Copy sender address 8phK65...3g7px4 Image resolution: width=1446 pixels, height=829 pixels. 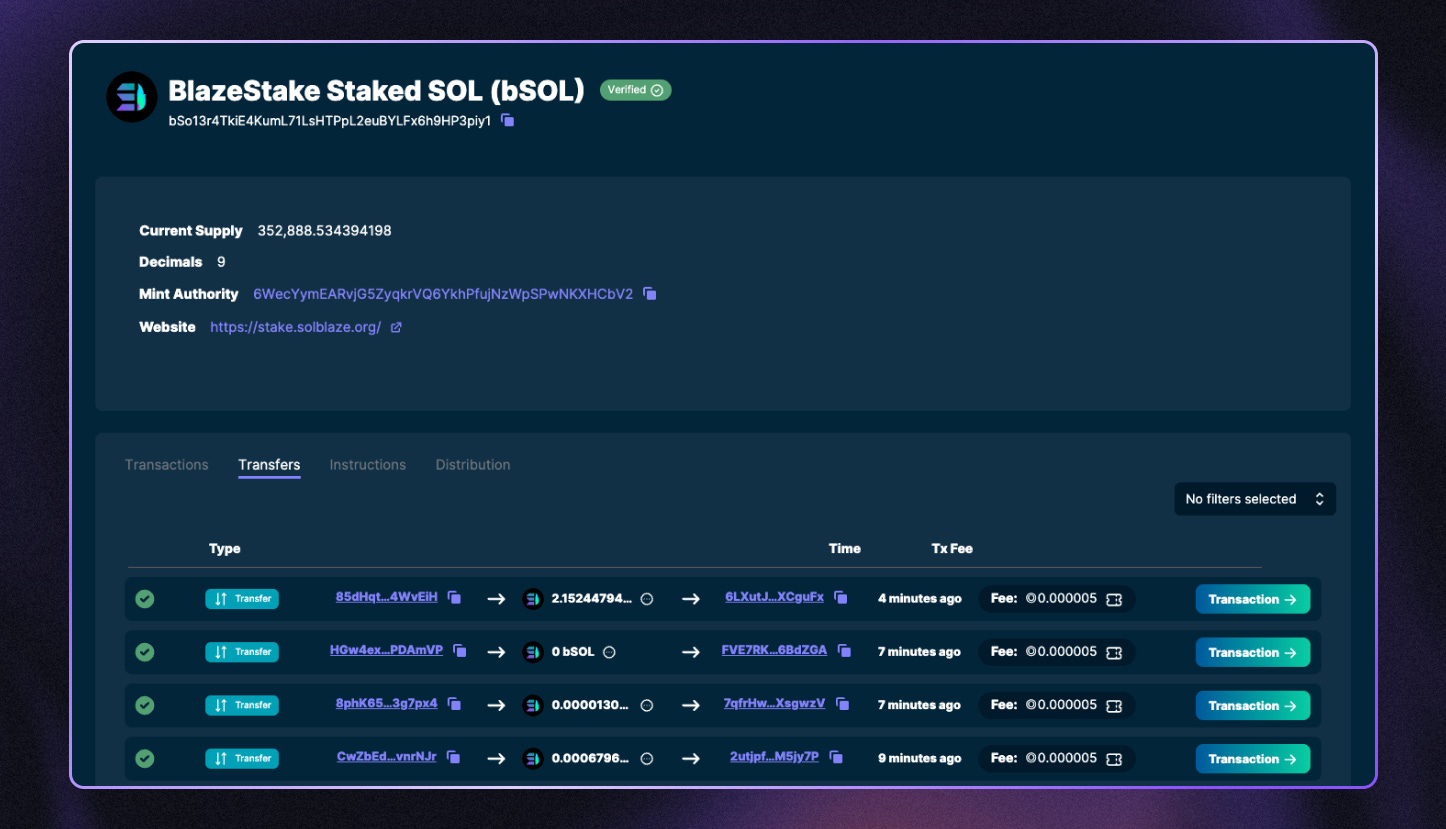click(x=454, y=704)
